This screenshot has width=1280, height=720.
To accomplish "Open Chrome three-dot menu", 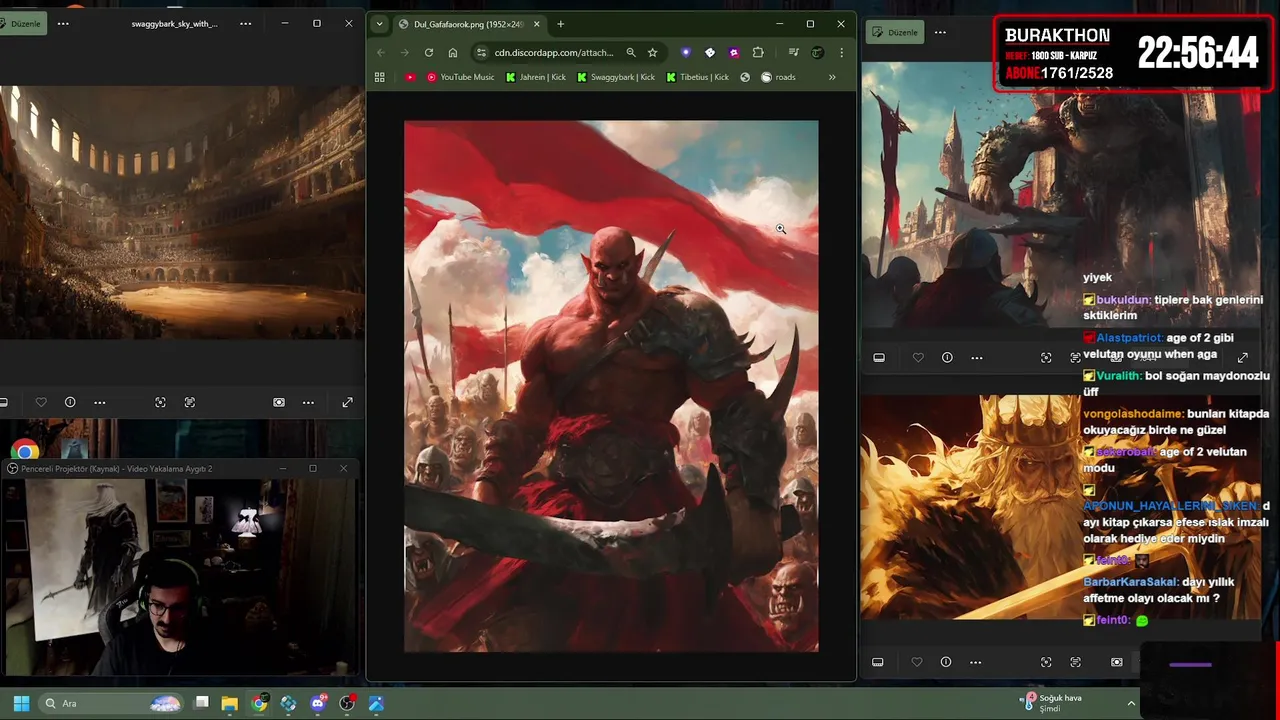I will (x=841, y=52).
